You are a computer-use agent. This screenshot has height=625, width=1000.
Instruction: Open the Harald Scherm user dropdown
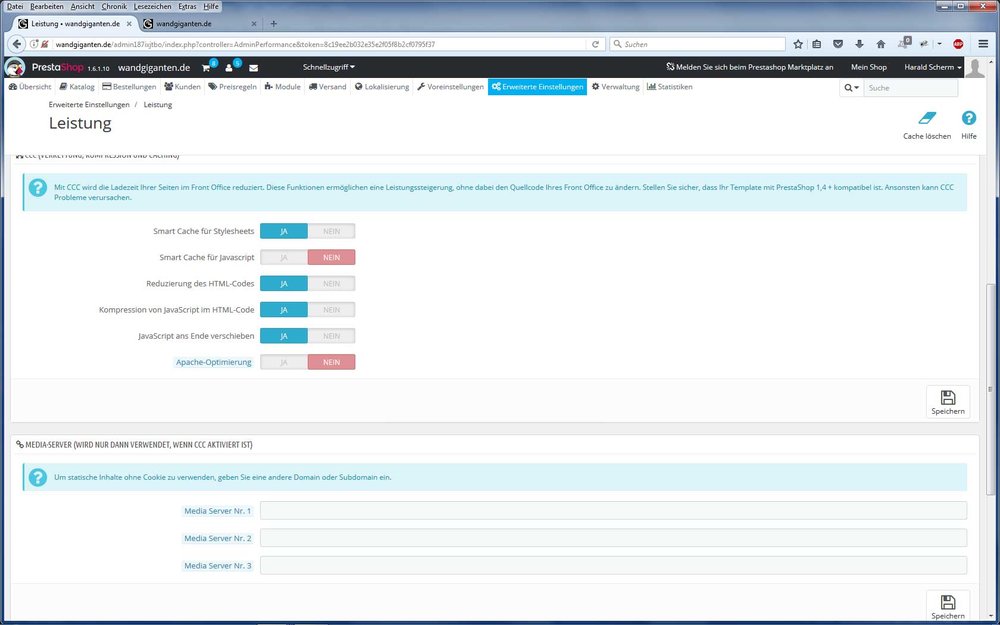pos(932,67)
